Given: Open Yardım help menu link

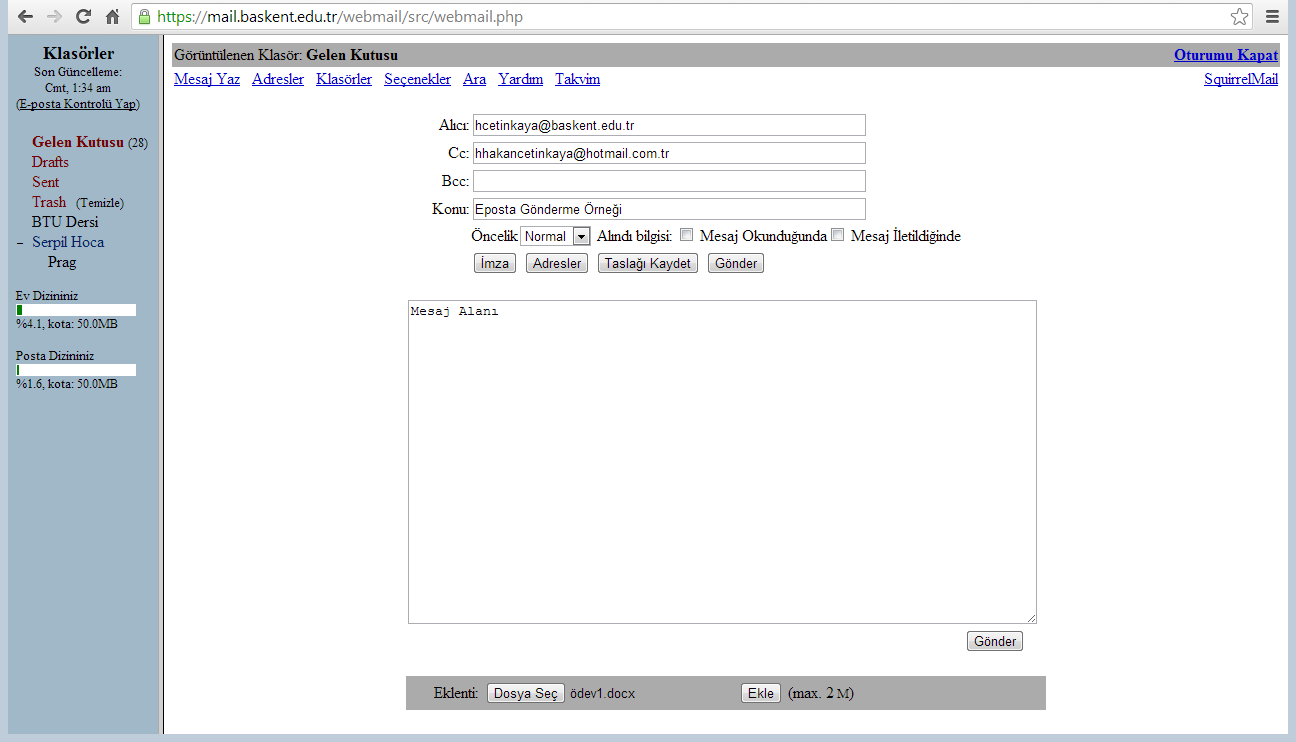Looking at the screenshot, I should pyautogui.click(x=521, y=79).
